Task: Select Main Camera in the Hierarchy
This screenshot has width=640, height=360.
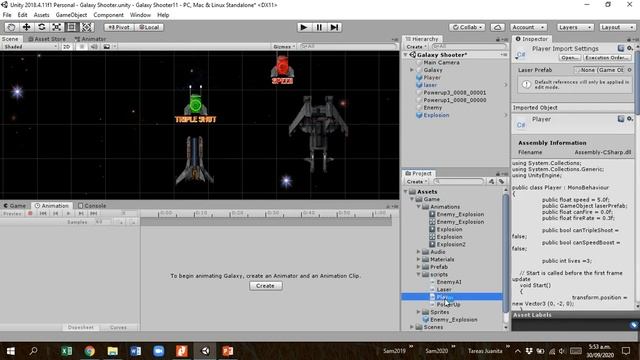Action: coord(441,62)
